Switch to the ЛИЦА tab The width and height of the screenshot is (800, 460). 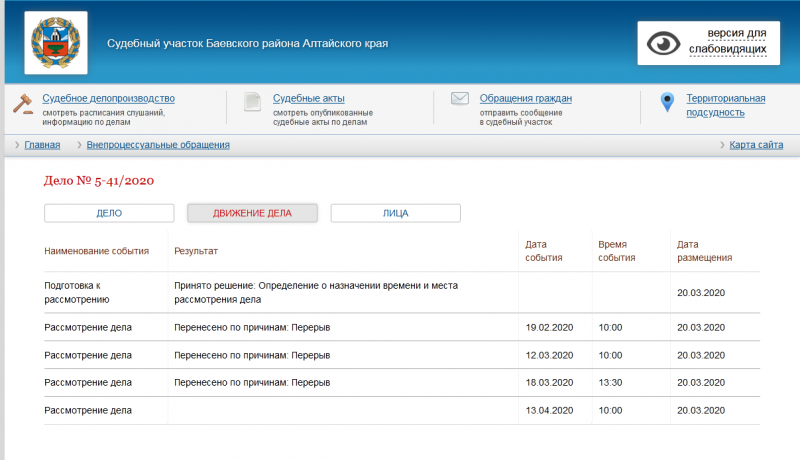tap(395, 213)
